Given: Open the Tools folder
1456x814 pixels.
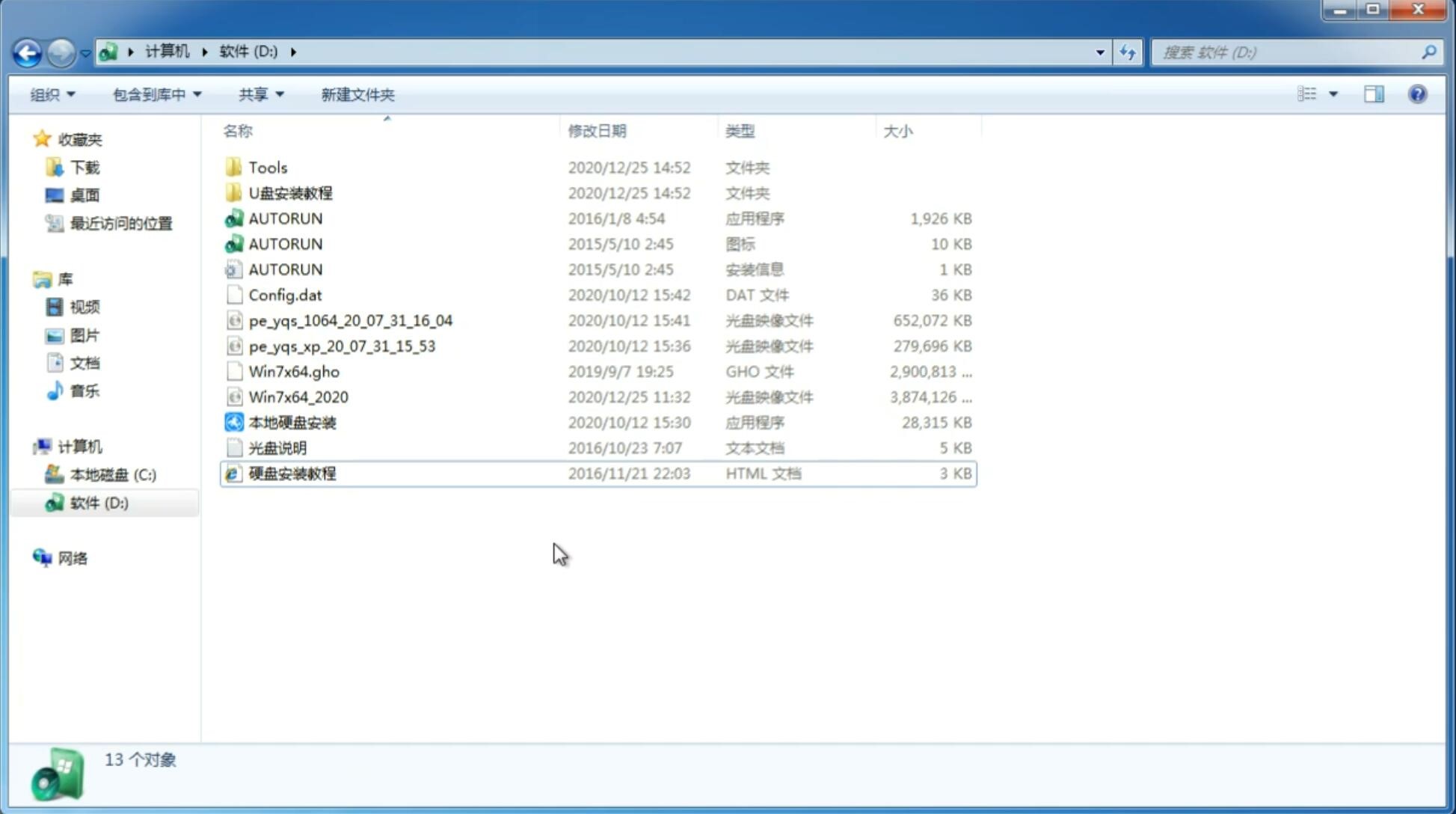Looking at the screenshot, I should (x=267, y=167).
